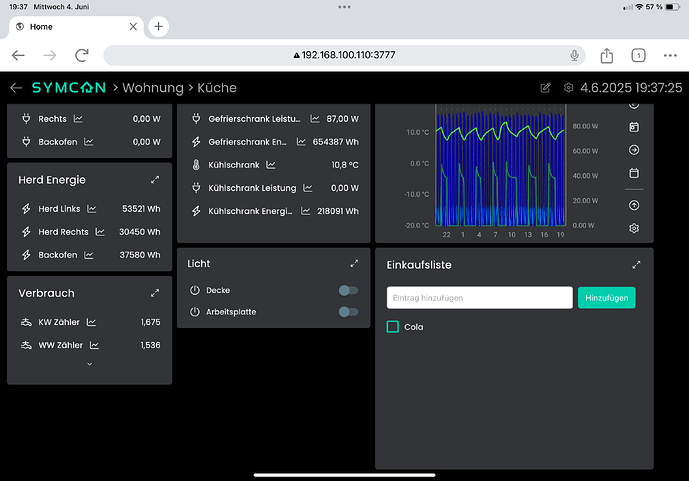Open the chart for Kühlschrank temperature
Screen dimensions: 689x481
pyautogui.click(x=271, y=165)
